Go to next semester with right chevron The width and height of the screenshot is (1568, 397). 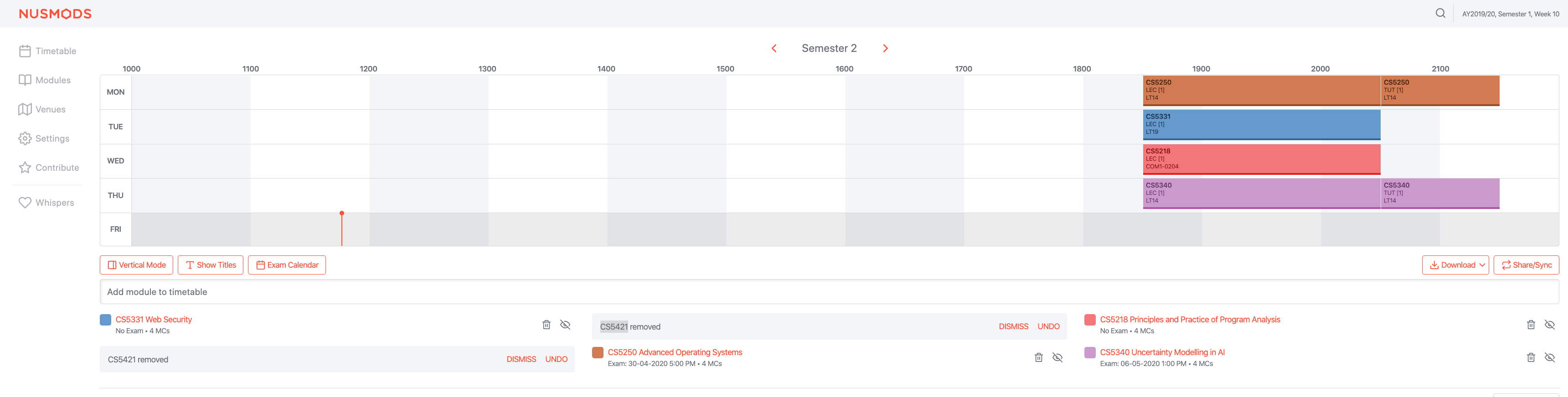pyautogui.click(x=885, y=48)
